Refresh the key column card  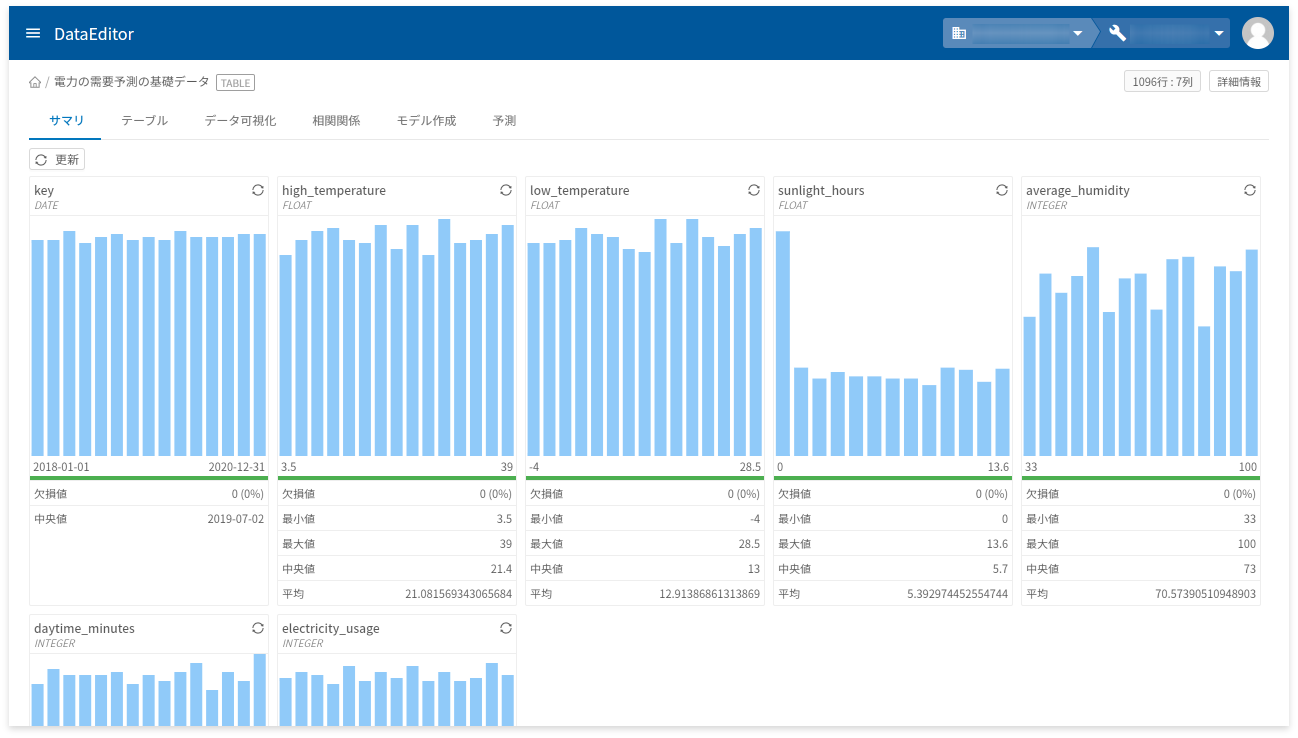pos(258,190)
